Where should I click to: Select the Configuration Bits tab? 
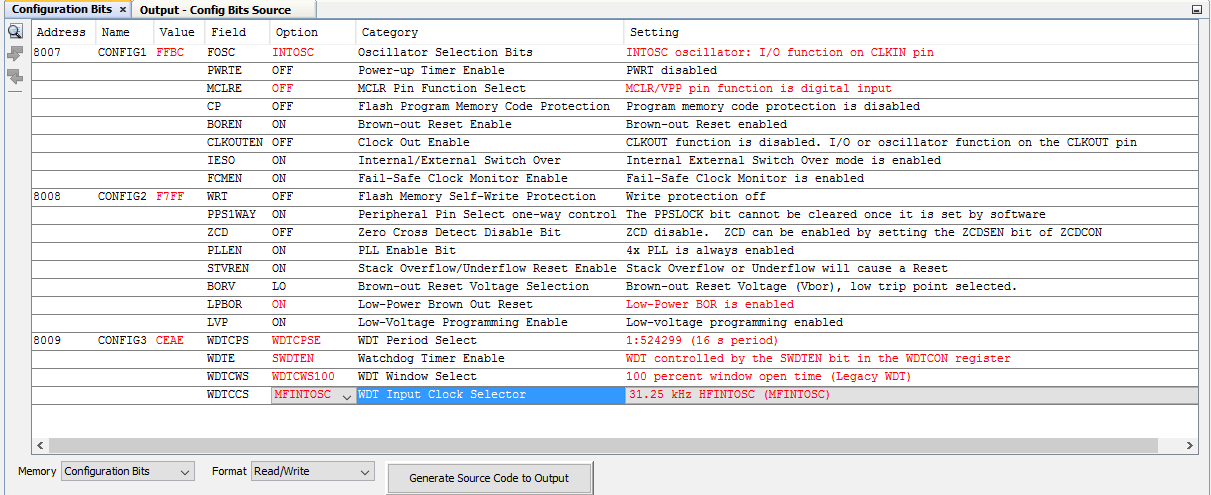coord(61,10)
